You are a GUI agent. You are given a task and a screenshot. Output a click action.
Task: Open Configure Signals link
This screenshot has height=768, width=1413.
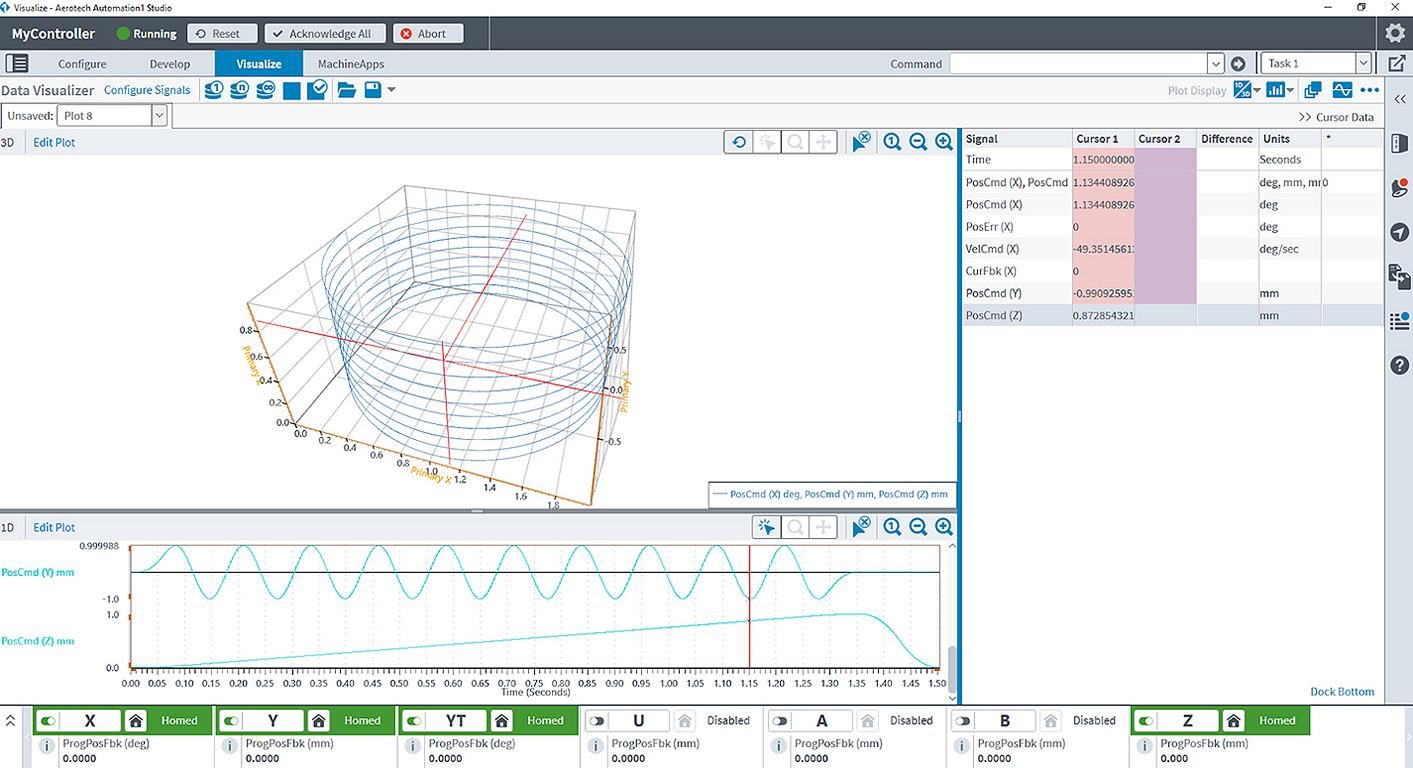point(147,90)
